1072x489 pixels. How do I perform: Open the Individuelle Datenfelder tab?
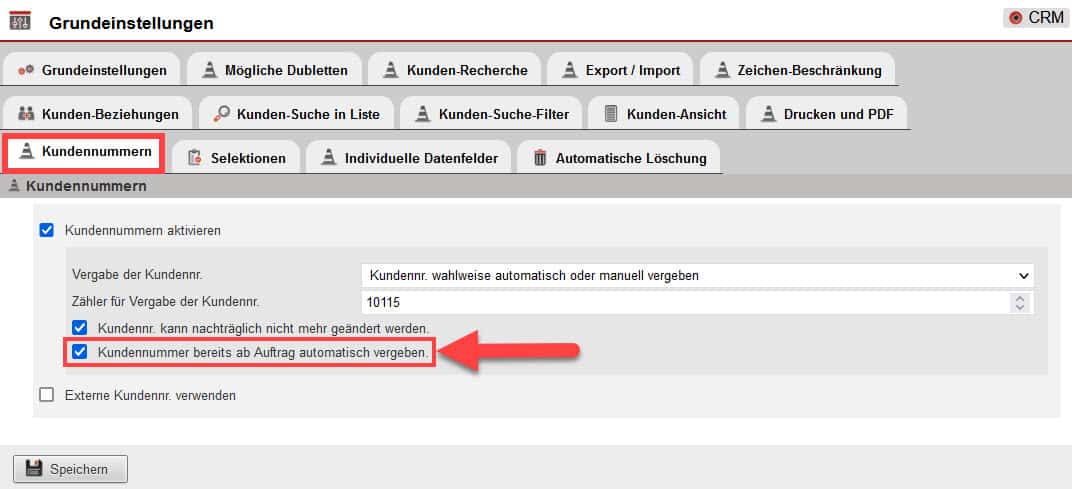[x=409, y=158]
